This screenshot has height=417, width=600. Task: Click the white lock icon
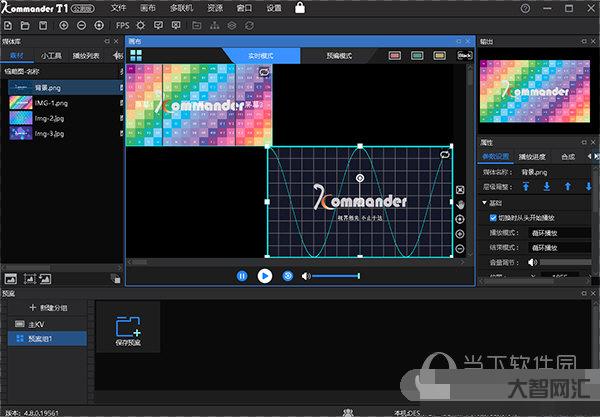pyautogui.click(x=300, y=7)
